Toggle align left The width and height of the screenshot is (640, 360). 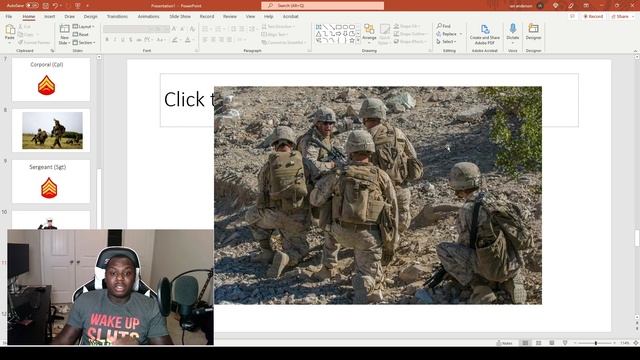pos(205,40)
